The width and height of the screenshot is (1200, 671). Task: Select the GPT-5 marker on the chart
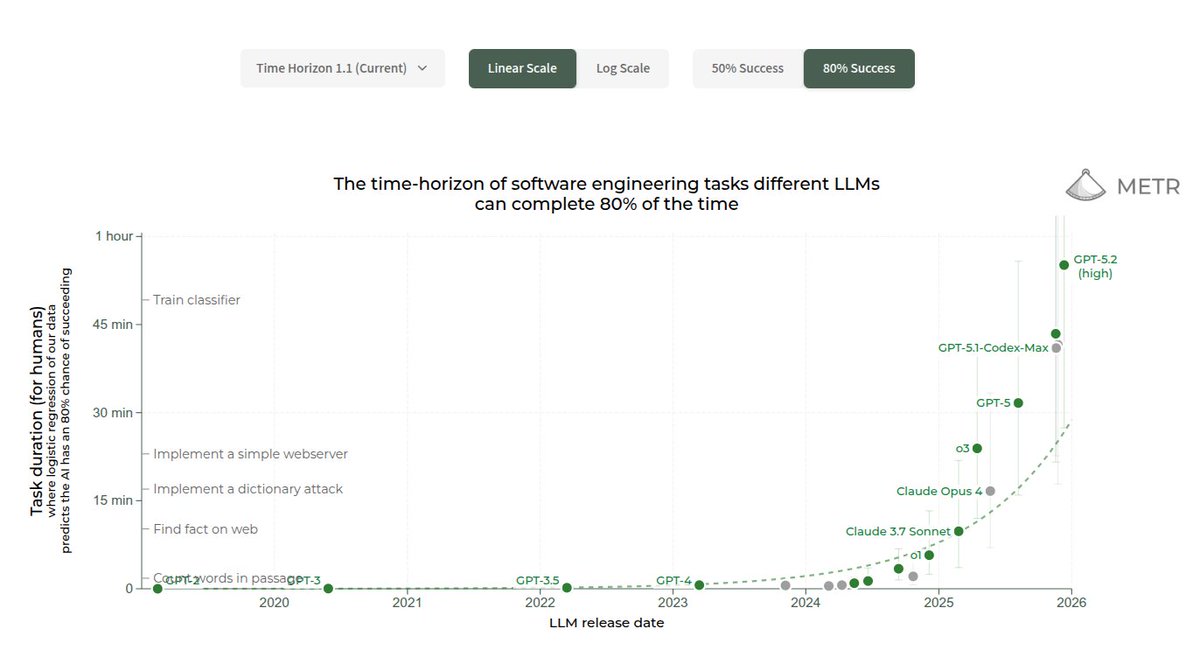(1017, 402)
